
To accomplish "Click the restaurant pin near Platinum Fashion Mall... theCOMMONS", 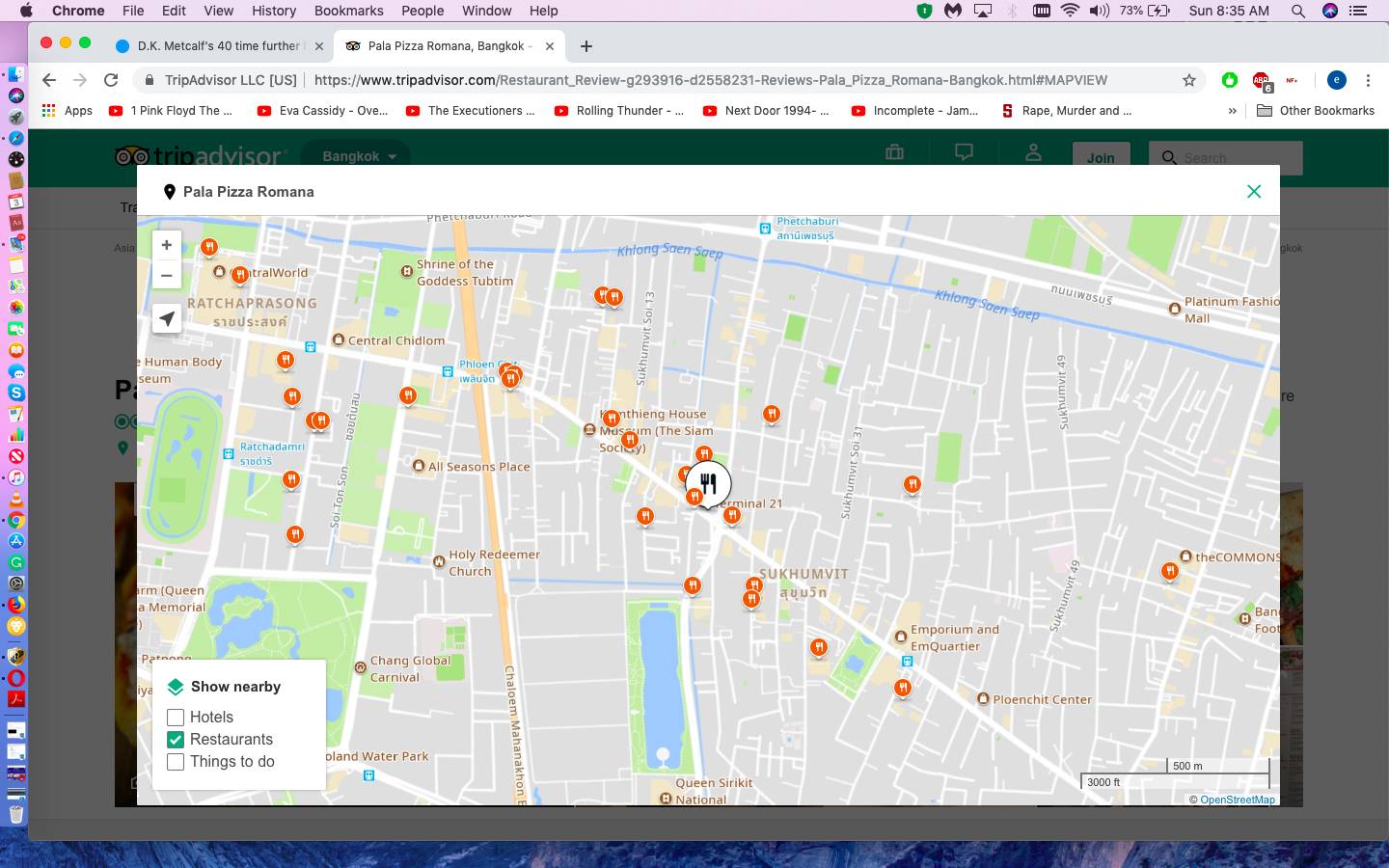I will tap(1170, 572).
